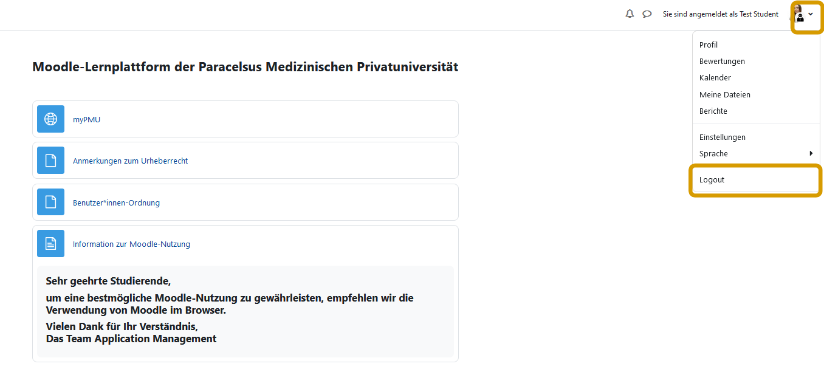This screenshot has width=824, height=372.
Task: Select Berichte in the user menu
Action: pos(713,111)
